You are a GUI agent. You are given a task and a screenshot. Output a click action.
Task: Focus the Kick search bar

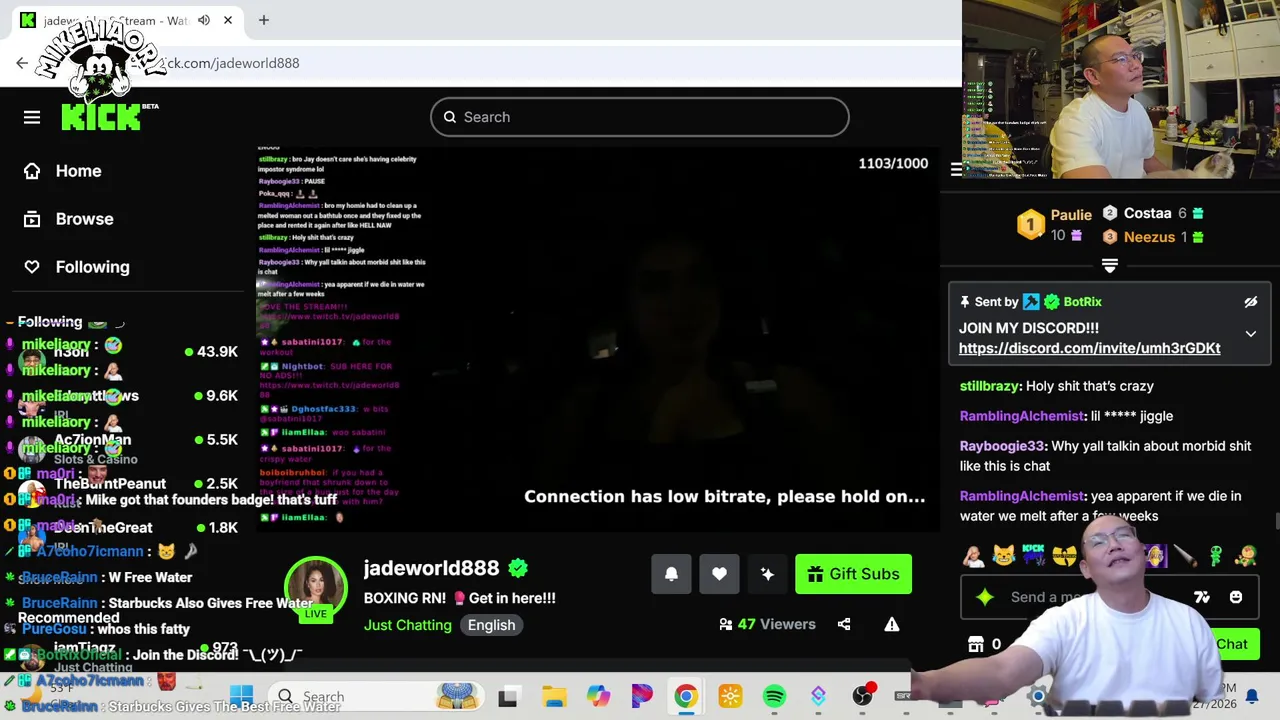click(640, 117)
